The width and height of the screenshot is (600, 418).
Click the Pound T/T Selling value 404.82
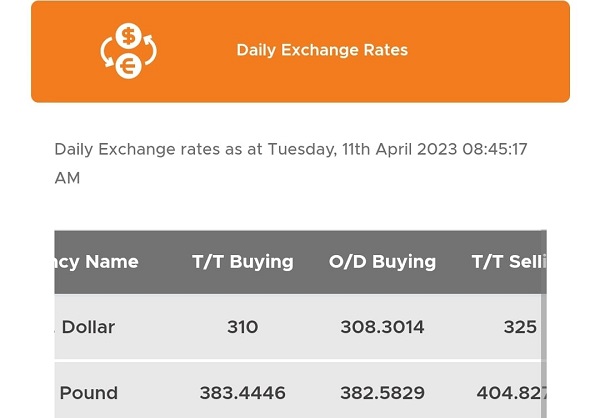[512, 393]
